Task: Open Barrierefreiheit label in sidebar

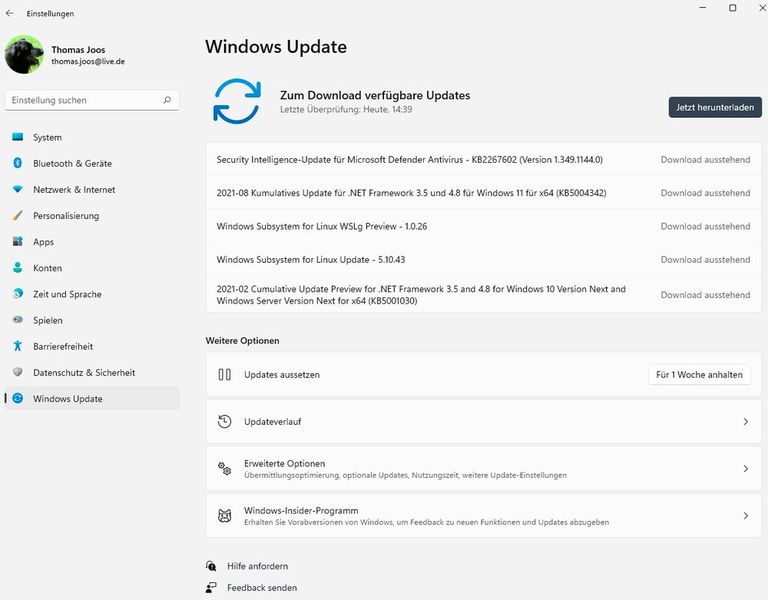Action: coord(63,346)
